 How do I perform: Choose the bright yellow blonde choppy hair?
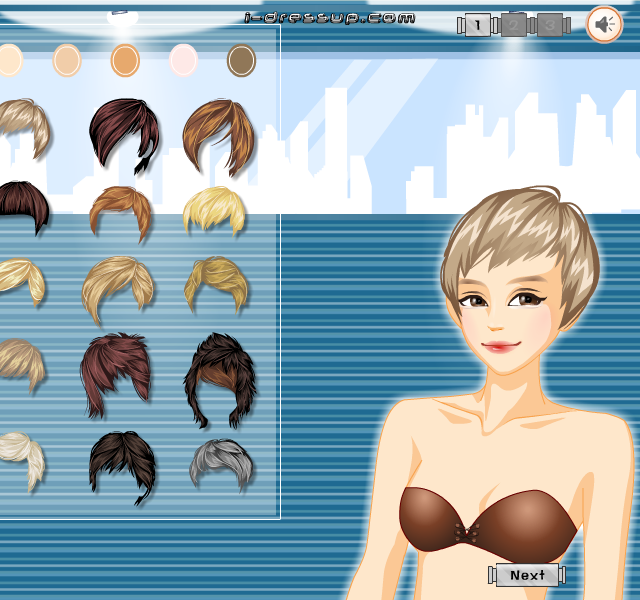click(214, 210)
